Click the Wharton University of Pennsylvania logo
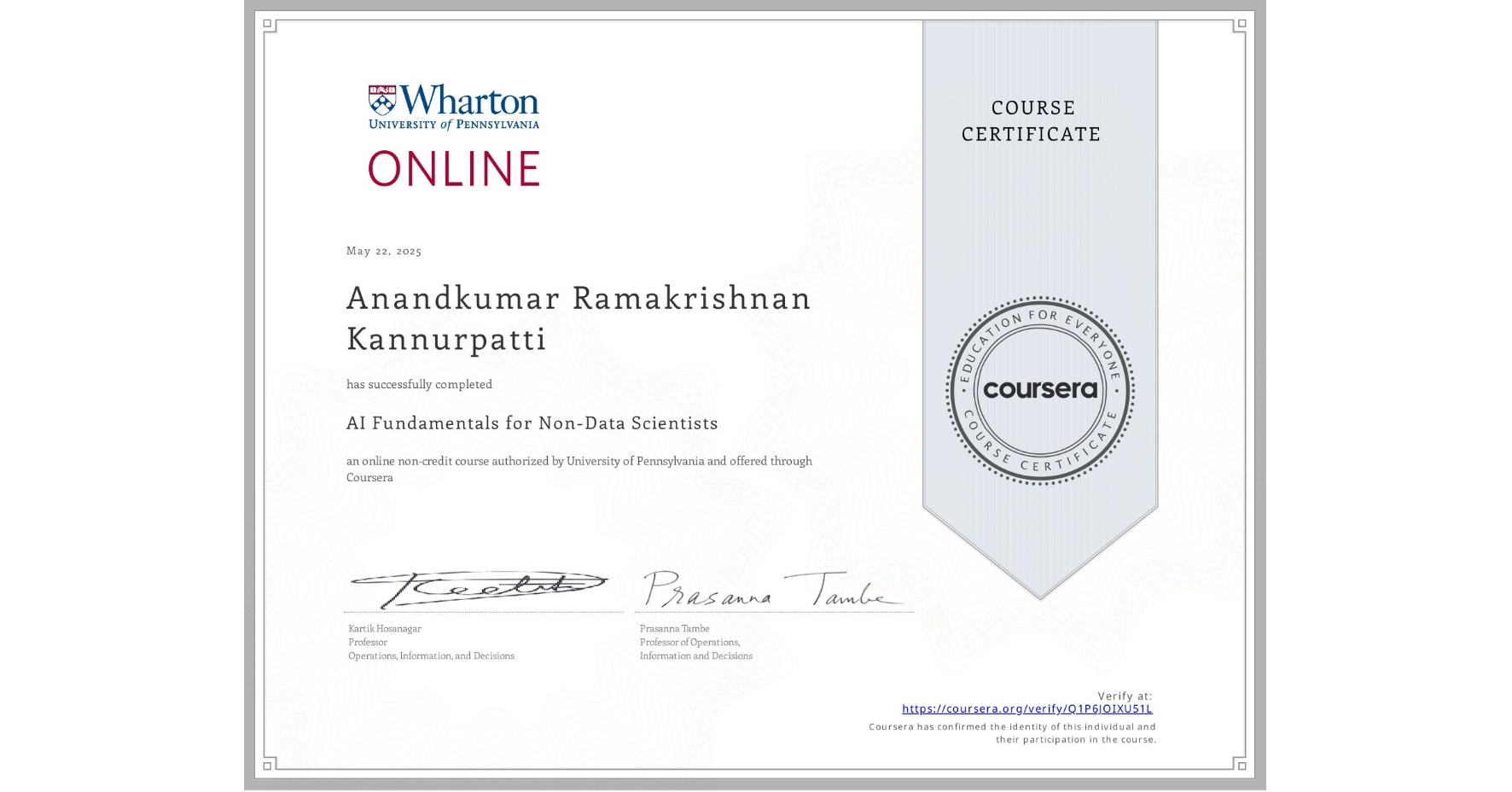This screenshot has height=792, width=1512. pos(453,107)
